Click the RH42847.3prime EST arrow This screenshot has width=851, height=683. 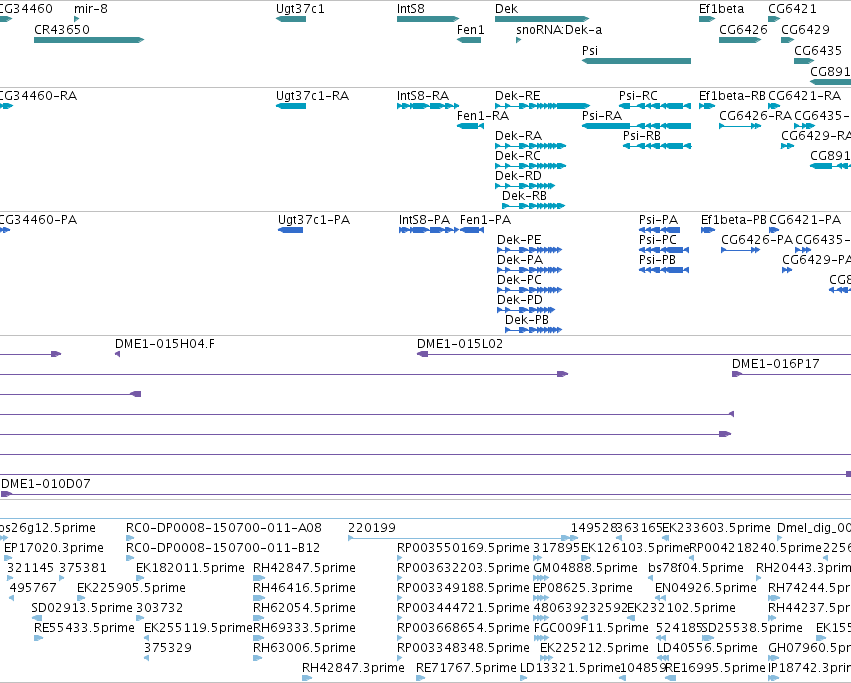click(x=307, y=678)
